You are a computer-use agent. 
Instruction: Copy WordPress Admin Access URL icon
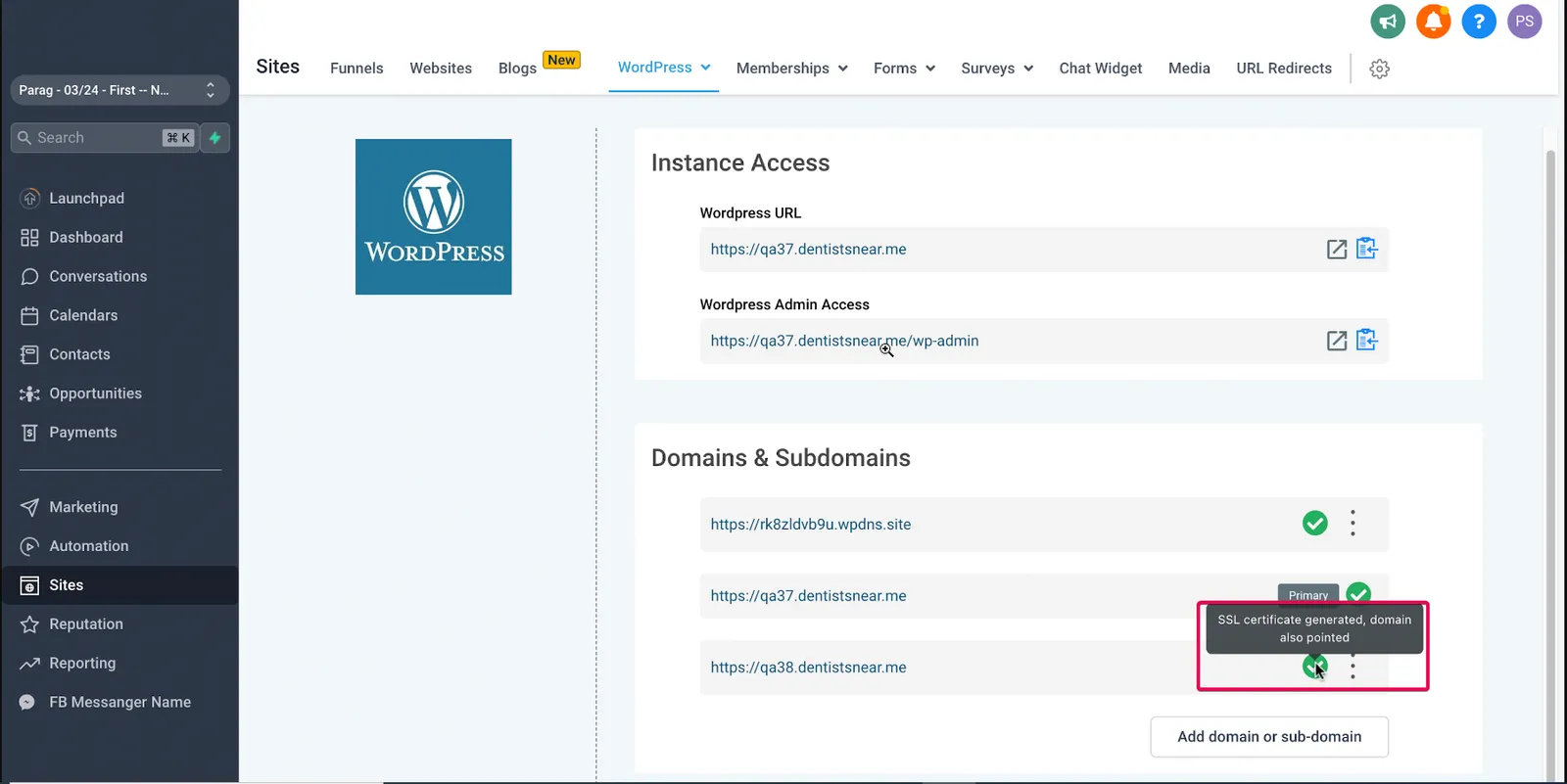tap(1367, 340)
